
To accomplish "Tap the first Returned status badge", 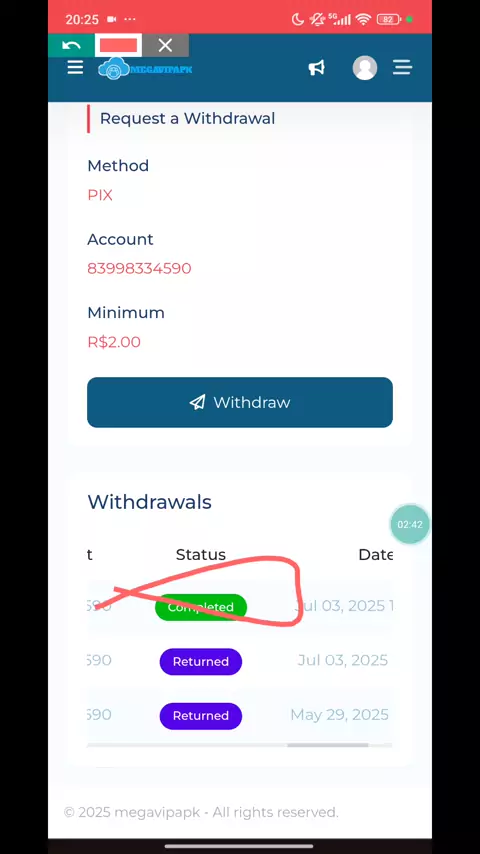I will point(200,662).
